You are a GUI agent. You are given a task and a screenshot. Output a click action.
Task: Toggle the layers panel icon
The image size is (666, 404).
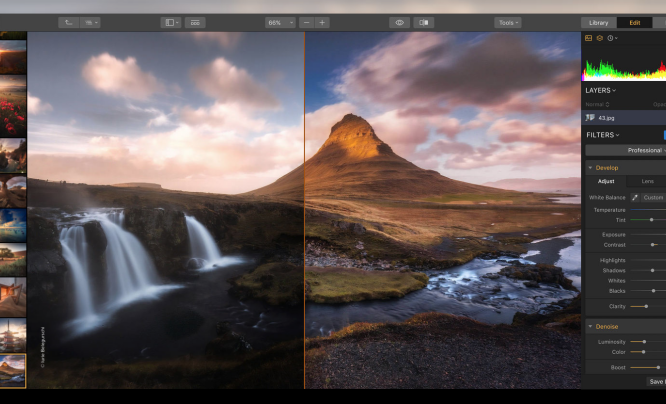tap(599, 38)
